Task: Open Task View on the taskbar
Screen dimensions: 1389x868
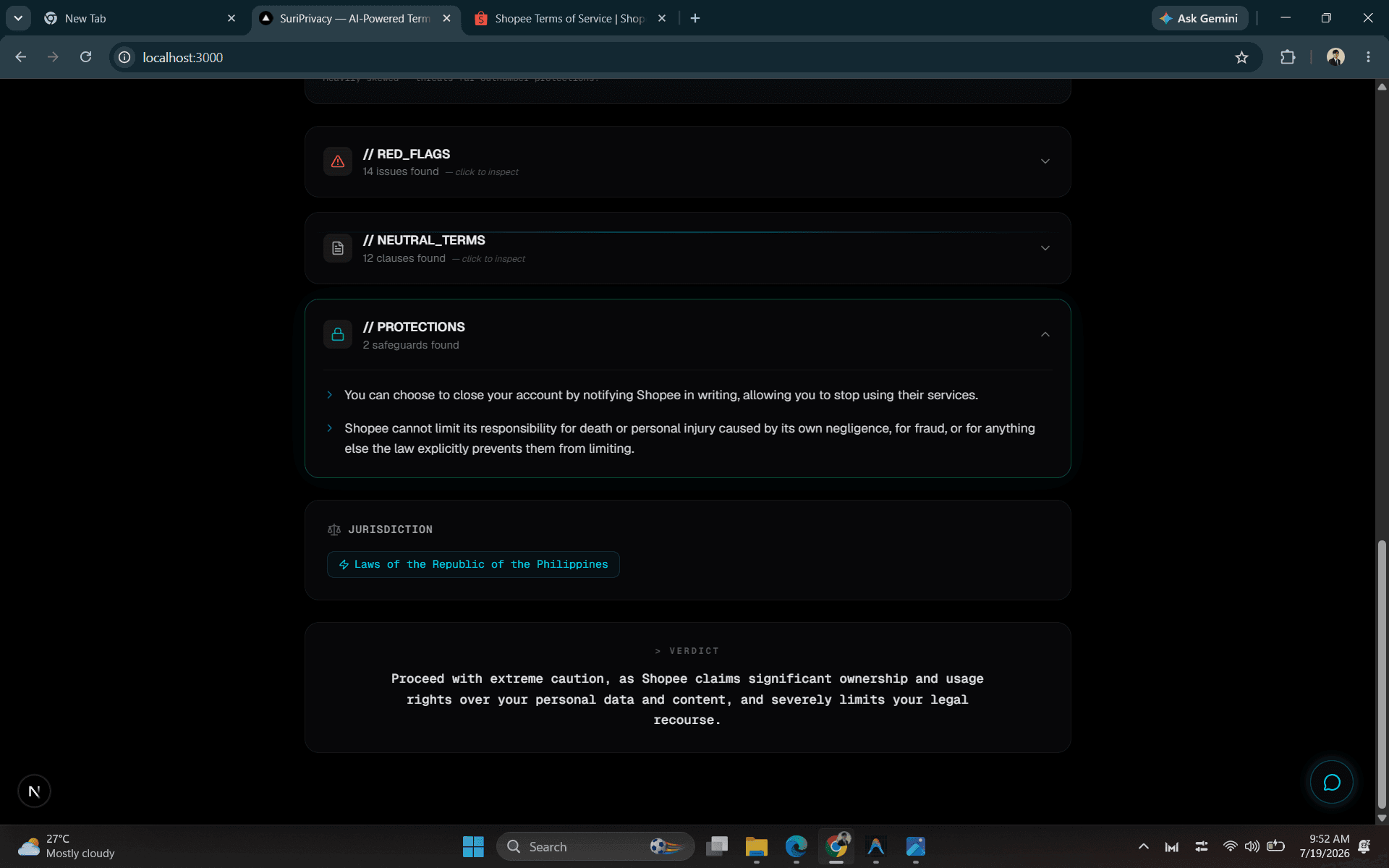Action: click(x=716, y=846)
